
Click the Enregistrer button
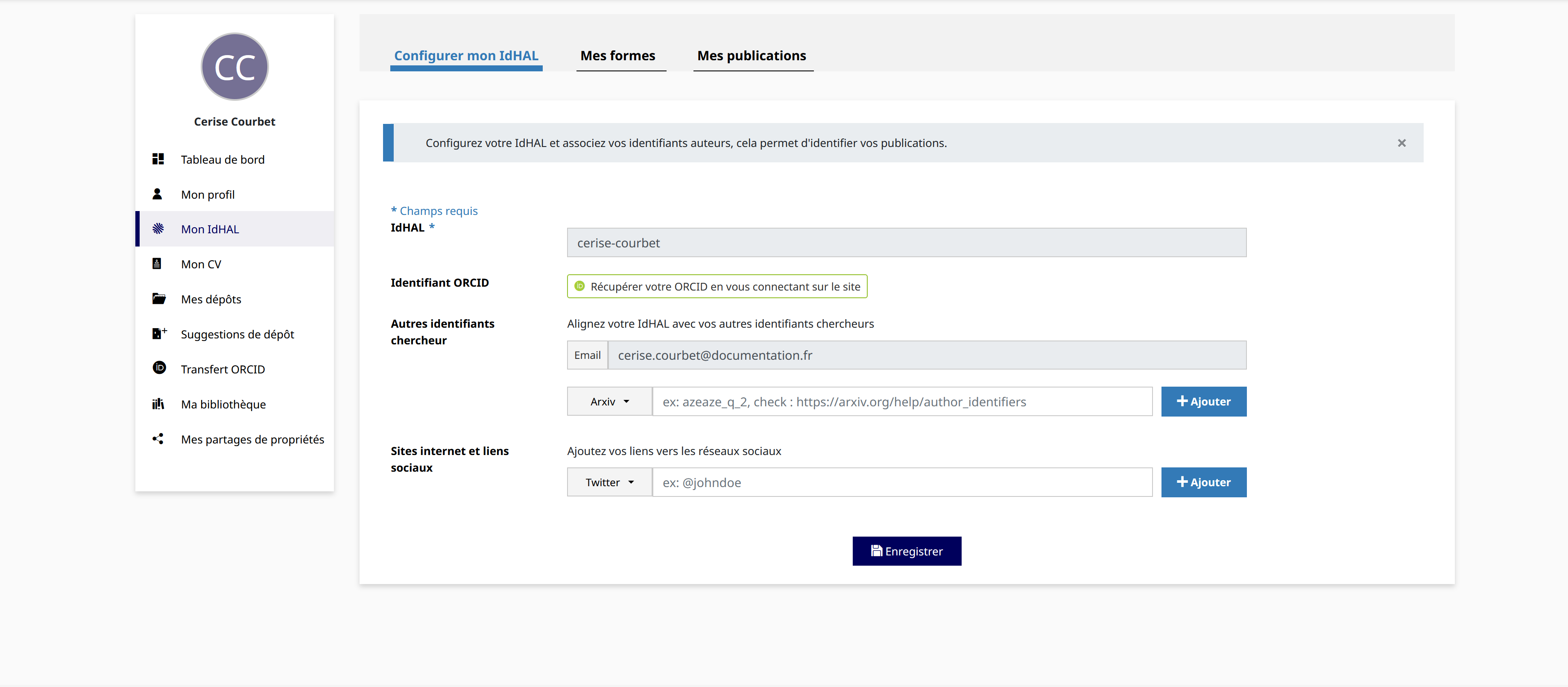[x=907, y=551]
